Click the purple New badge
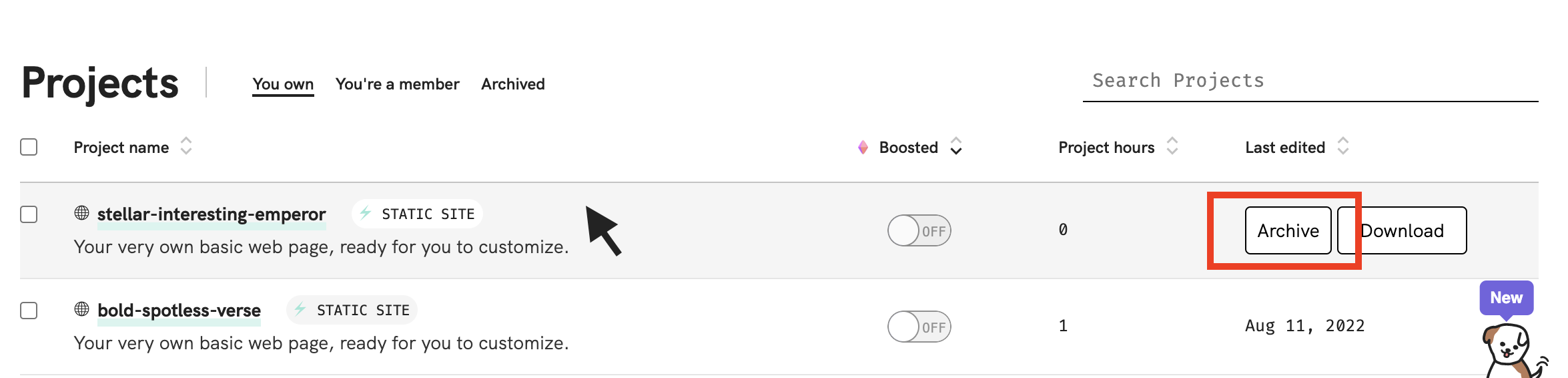Viewport: 1568px width, 378px height. coord(1506,298)
